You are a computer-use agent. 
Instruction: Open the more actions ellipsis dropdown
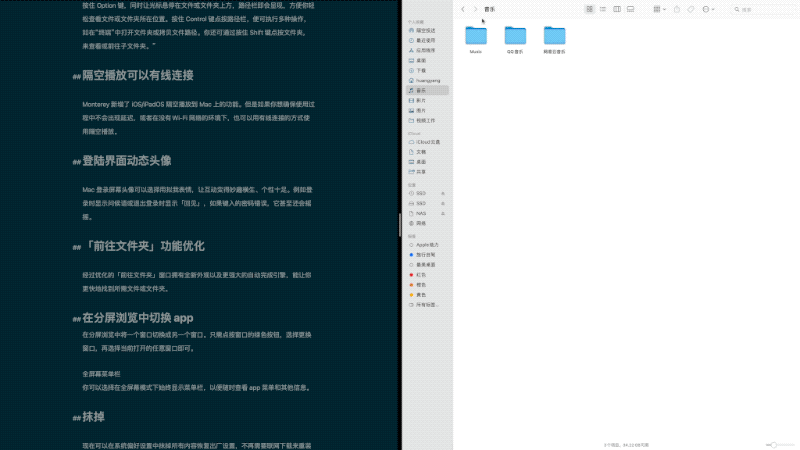click(x=708, y=9)
